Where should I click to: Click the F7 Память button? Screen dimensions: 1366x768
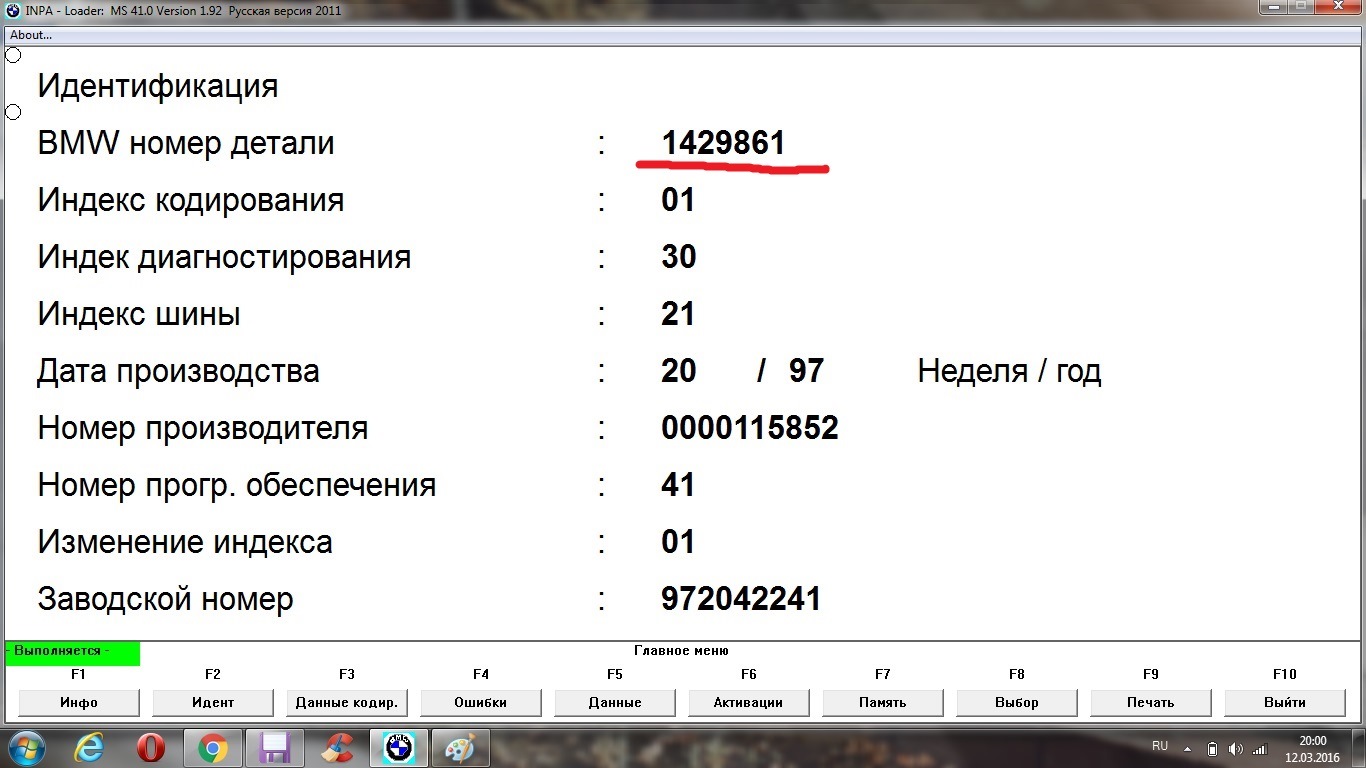tap(883, 702)
